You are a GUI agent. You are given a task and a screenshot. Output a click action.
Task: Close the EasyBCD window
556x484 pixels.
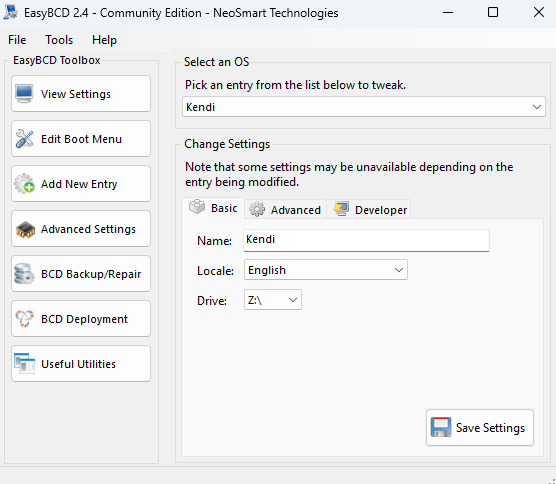click(539, 12)
